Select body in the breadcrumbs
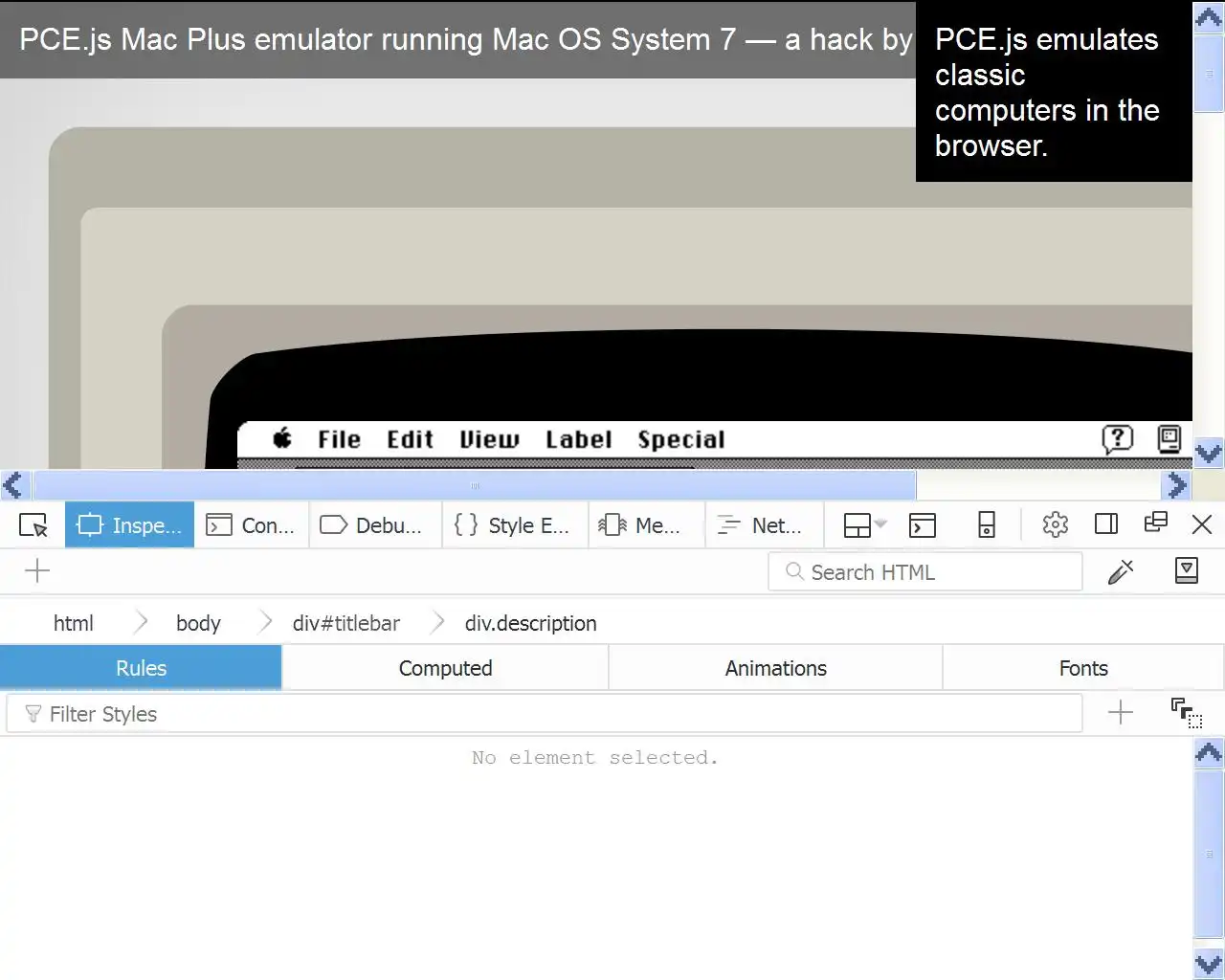Viewport: 1225px width, 980px height. coord(198,623)
